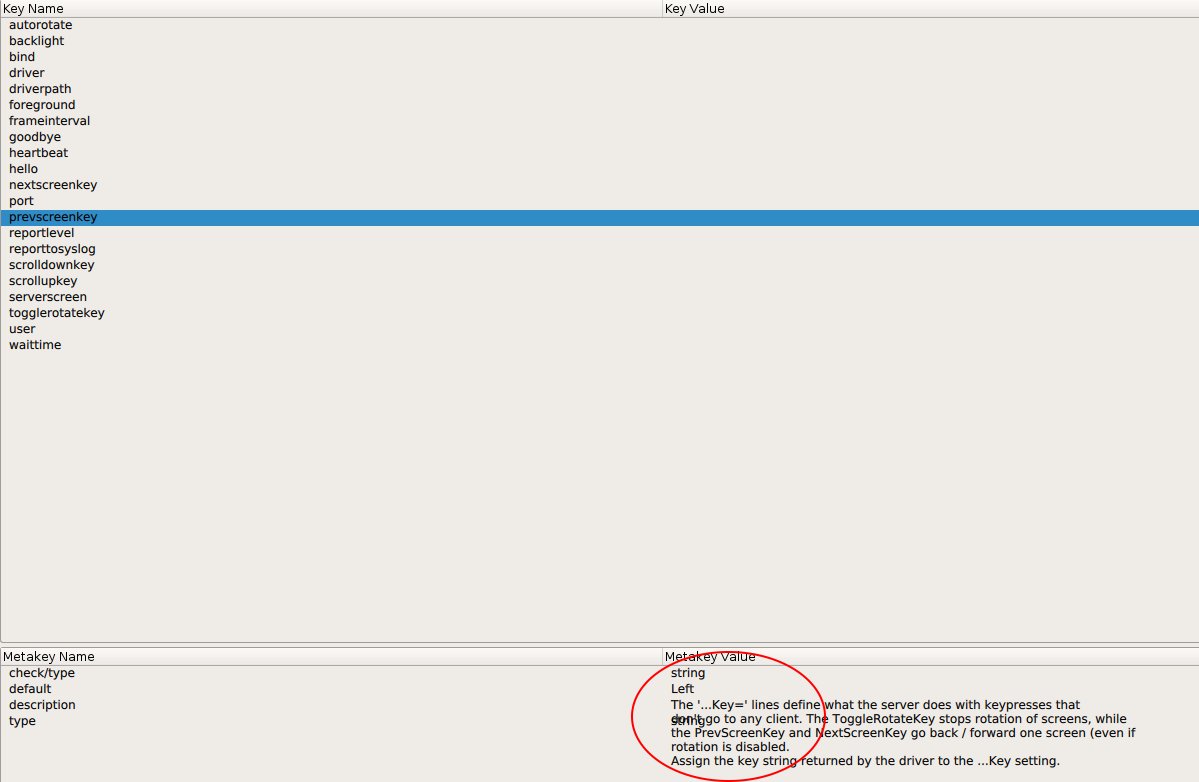This screenshot has width=1199, height=782.
Task: Select the waittime key
Action: [x=35, y=344]
